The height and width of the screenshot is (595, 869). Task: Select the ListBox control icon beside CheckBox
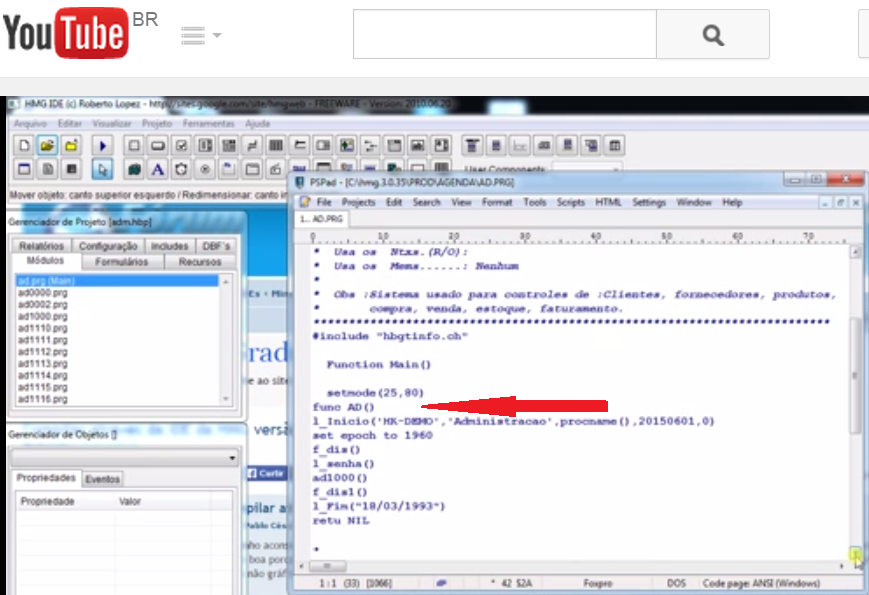coord(205,146)
